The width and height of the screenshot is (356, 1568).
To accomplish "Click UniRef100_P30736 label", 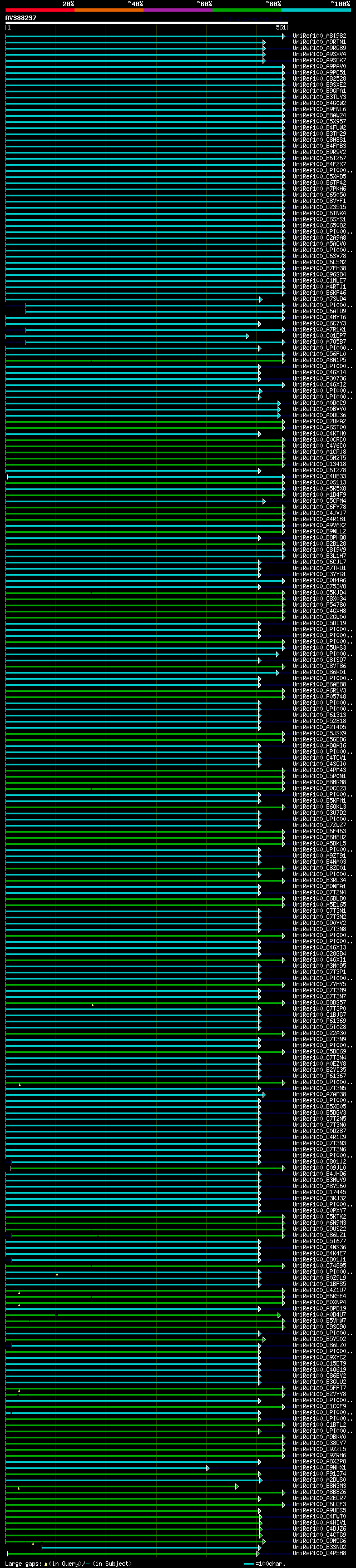I will (x=319, y=379).
